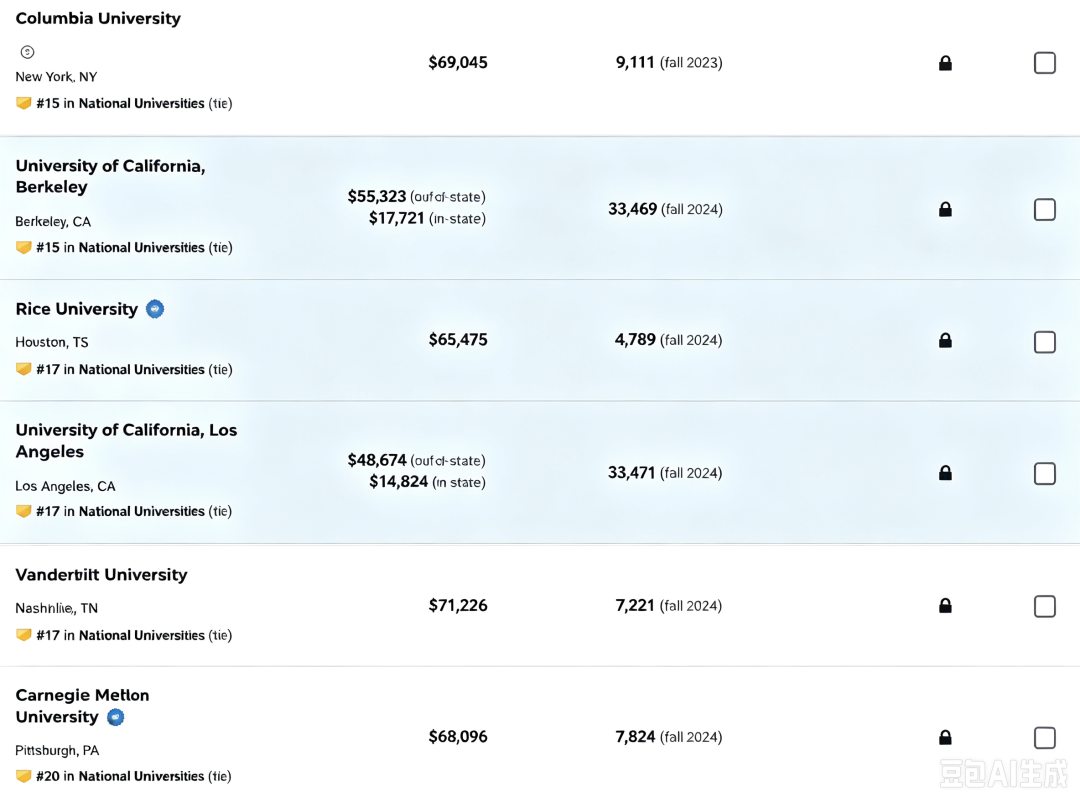
Task: Click the 7,221 (fall 2024) enrollment figure
Action: [x=669, y=605]
